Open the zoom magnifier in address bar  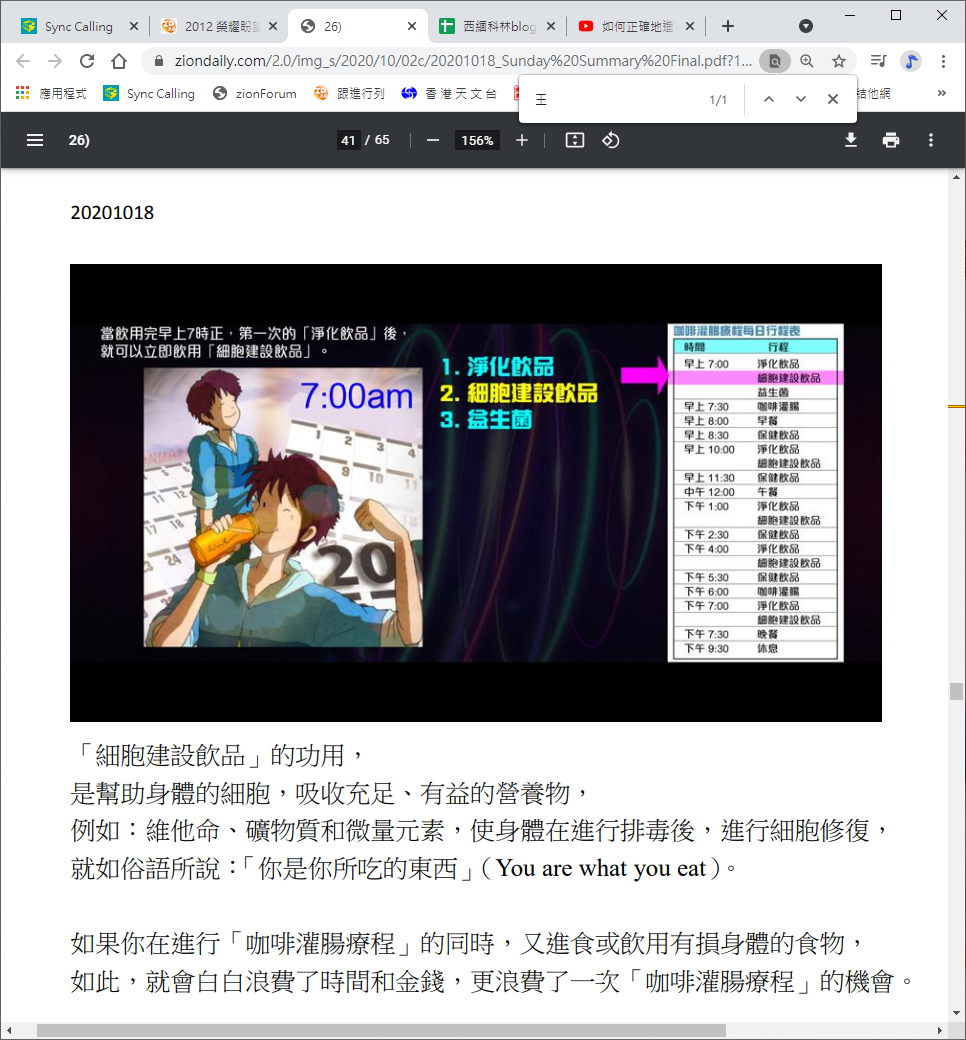coord(807,62)
